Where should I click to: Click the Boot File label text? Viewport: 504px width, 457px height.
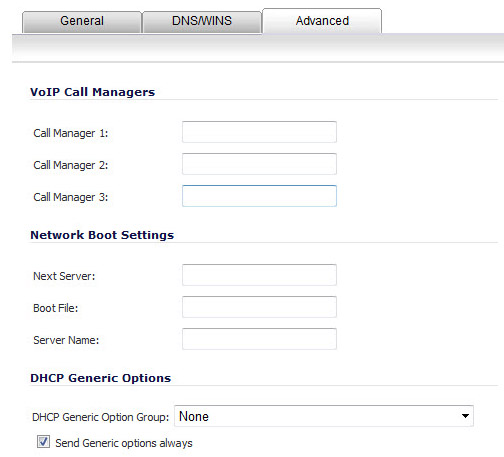pyautogui.click(x=56, y=308)
